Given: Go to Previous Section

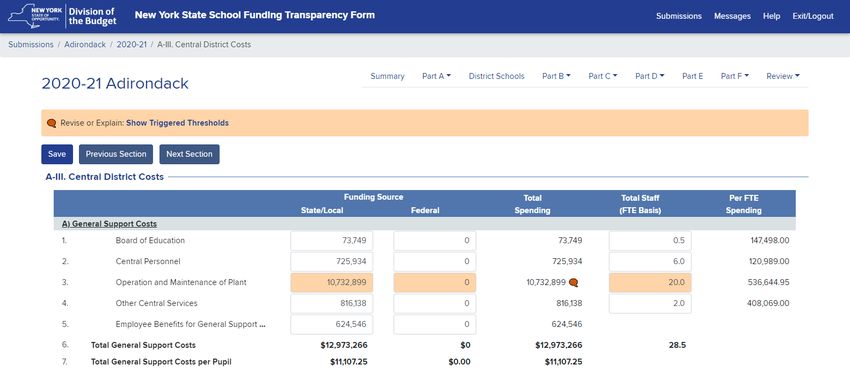Looking at the screenshot, I should [x=116, y=154].
